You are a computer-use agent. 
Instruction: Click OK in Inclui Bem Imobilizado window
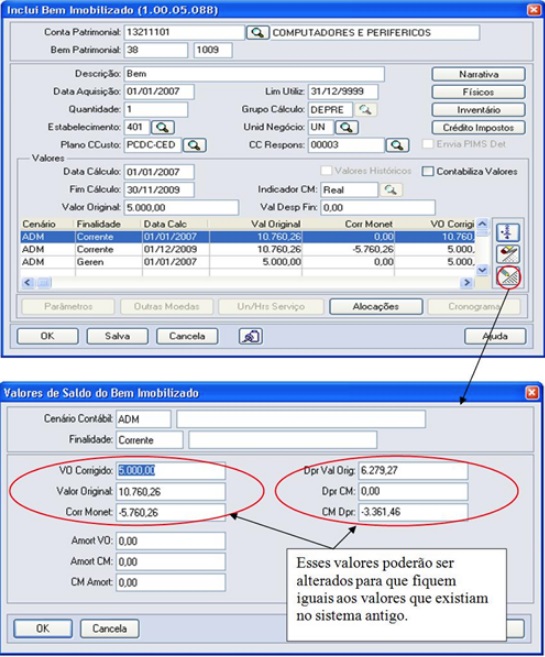point(47,336)
